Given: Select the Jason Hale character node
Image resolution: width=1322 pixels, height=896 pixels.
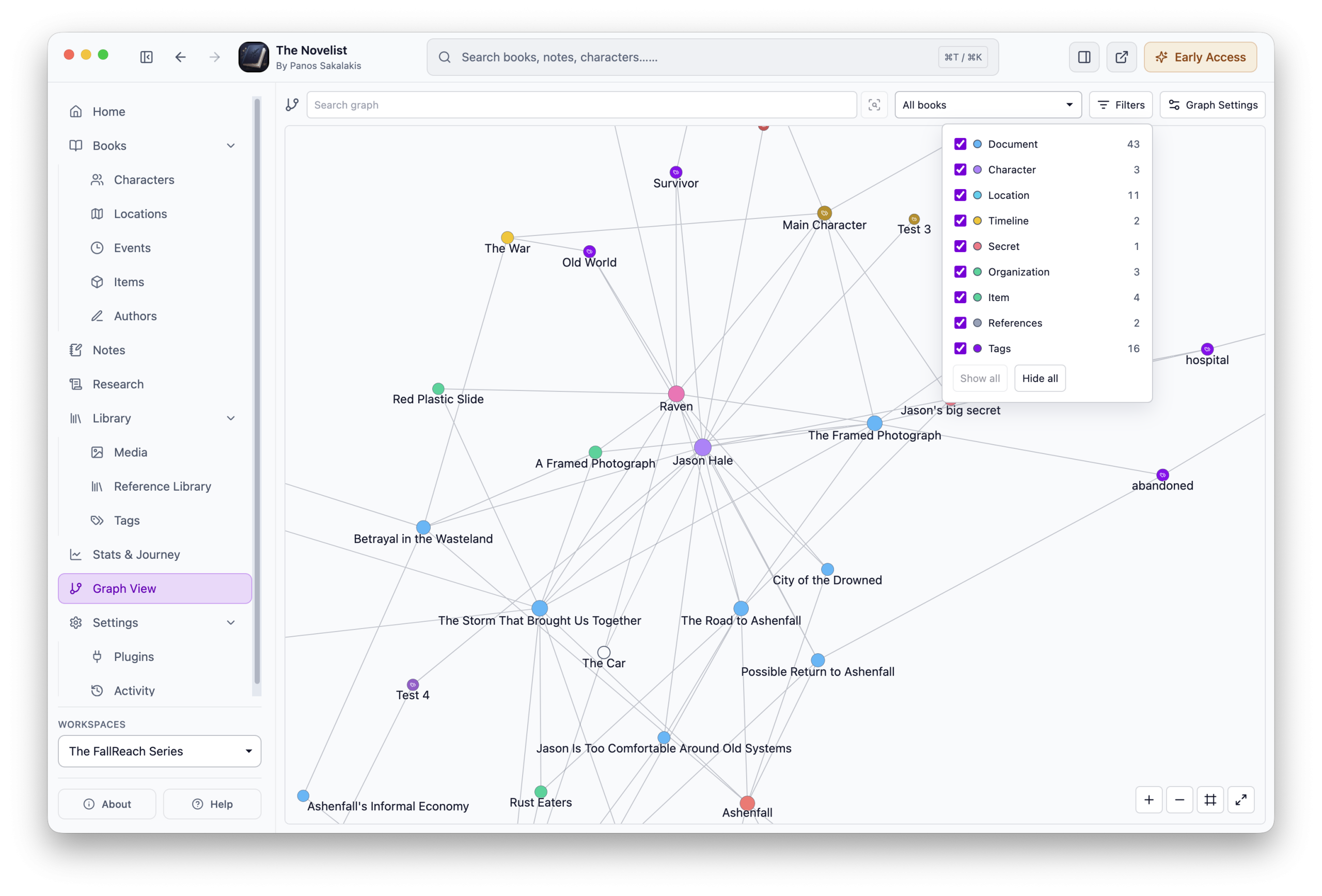Looking at the screenshot, I should pos(702,447).
